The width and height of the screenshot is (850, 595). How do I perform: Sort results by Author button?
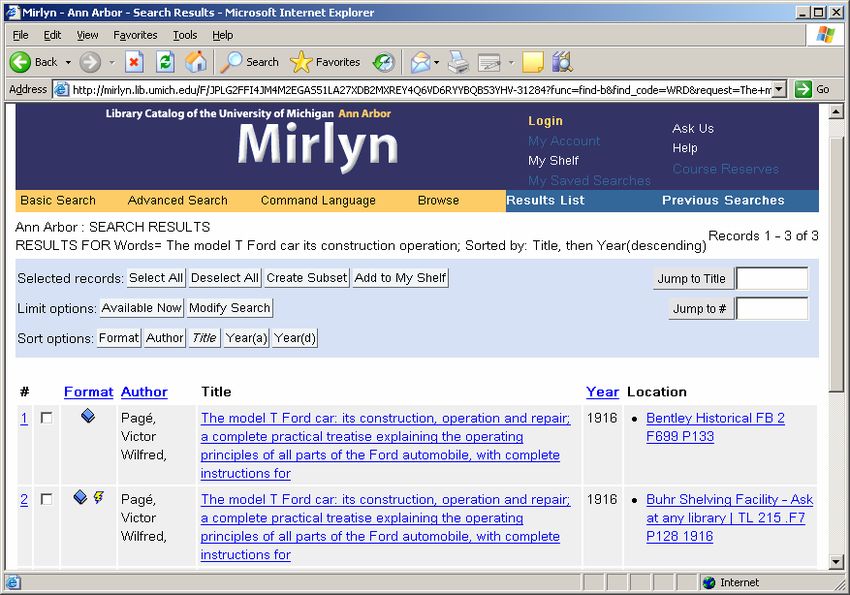point(165,338)
